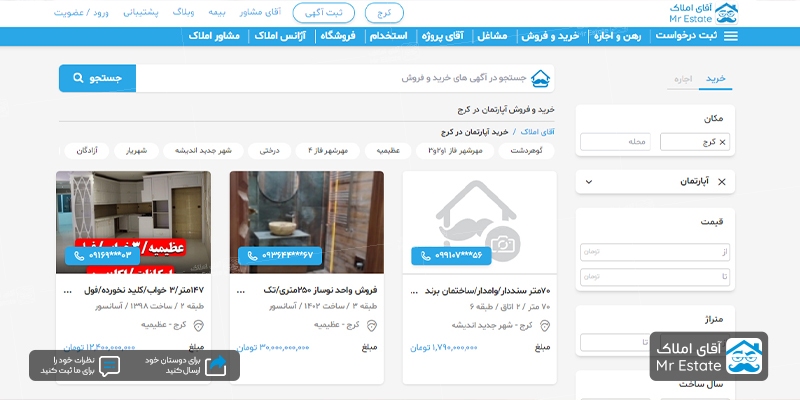This screenshot has height=400, width=800.
Task: Select عظیمیه neighborhood chip
Action: 388,151
